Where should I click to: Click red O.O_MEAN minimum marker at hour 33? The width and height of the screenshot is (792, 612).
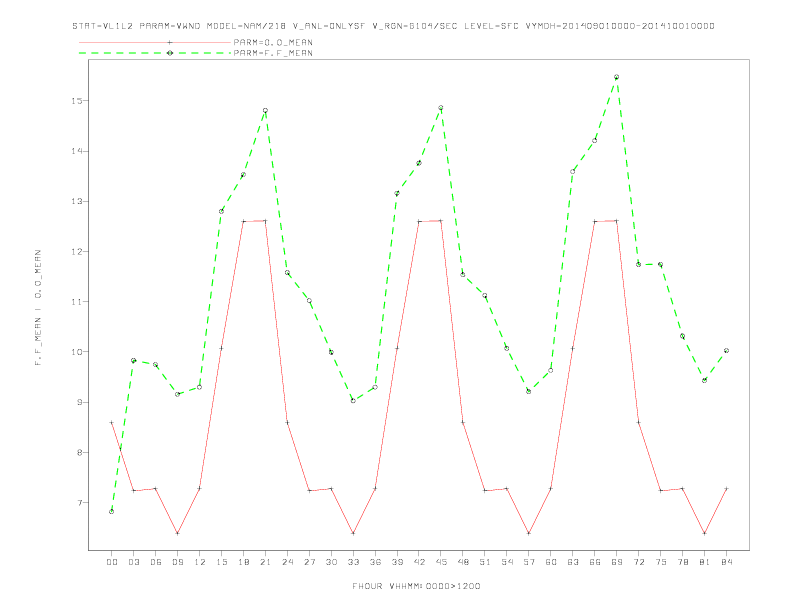tap(353, 533)
